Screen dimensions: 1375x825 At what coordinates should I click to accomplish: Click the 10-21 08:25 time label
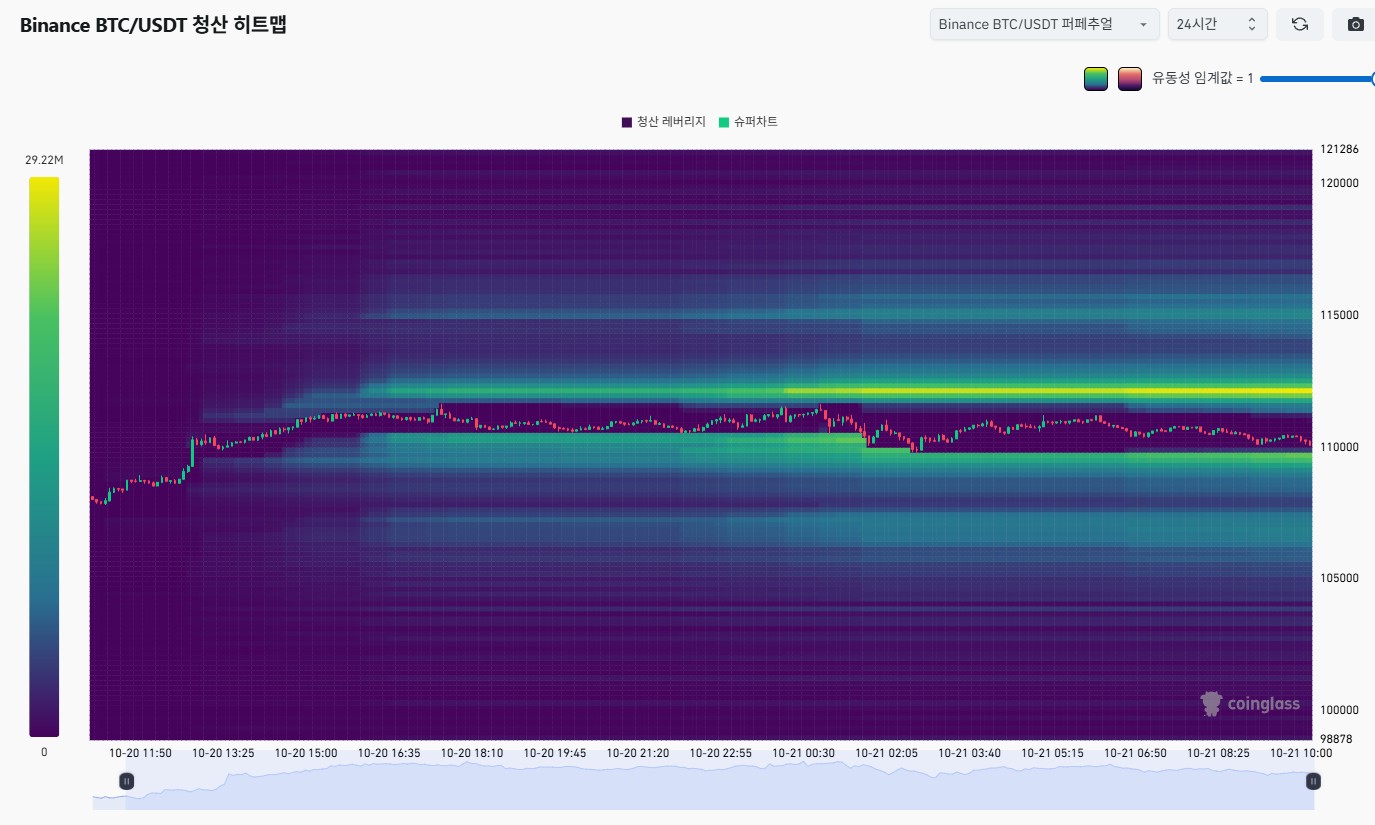click(x=1218, y=753)
